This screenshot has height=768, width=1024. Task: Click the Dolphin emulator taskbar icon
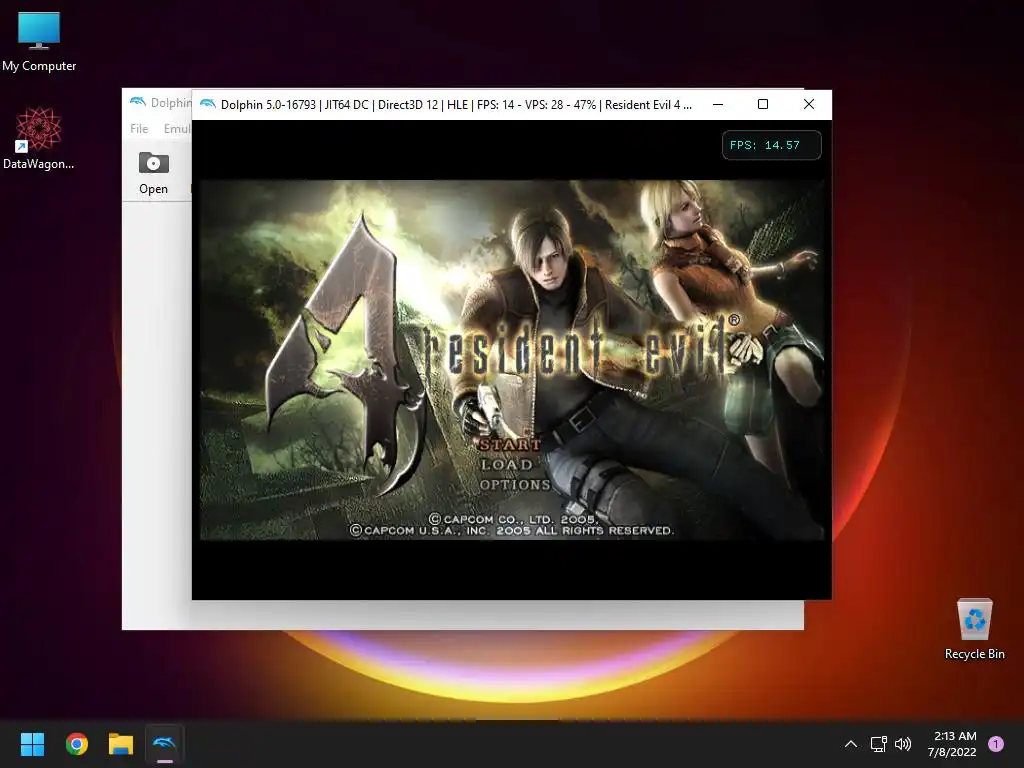click(x=165, y=744)
